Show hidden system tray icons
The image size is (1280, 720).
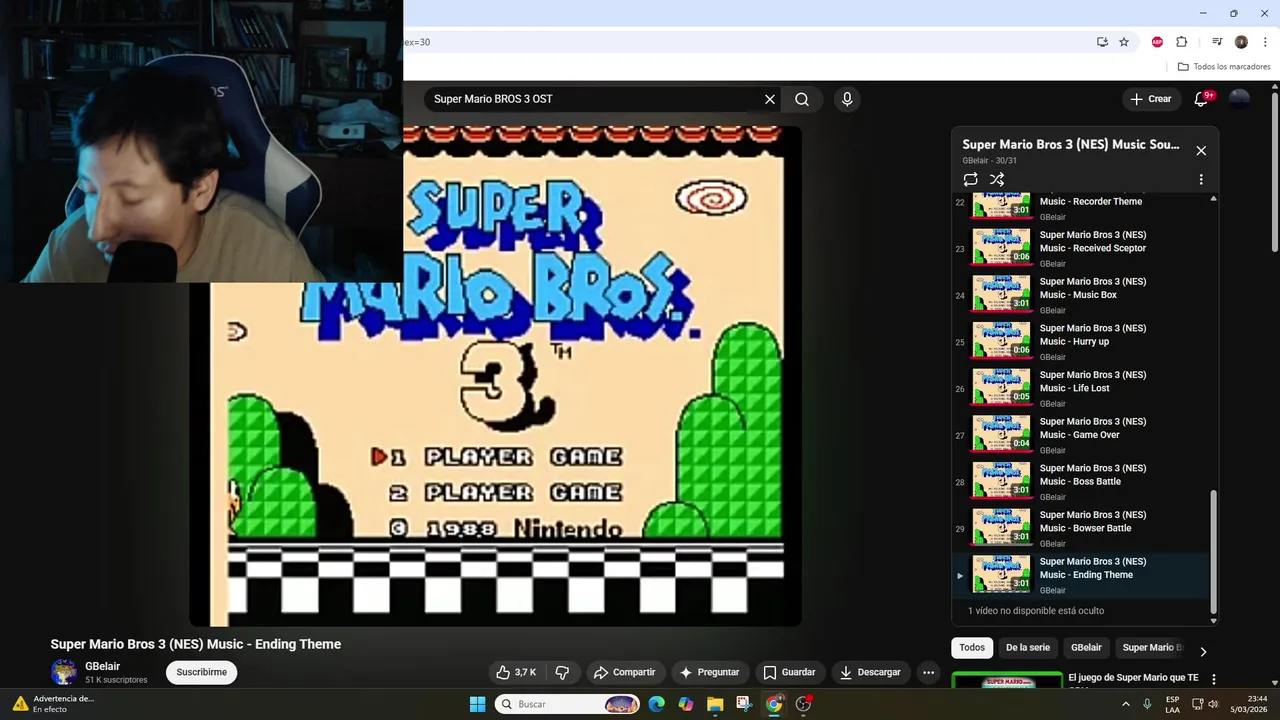coord(1126,704)
